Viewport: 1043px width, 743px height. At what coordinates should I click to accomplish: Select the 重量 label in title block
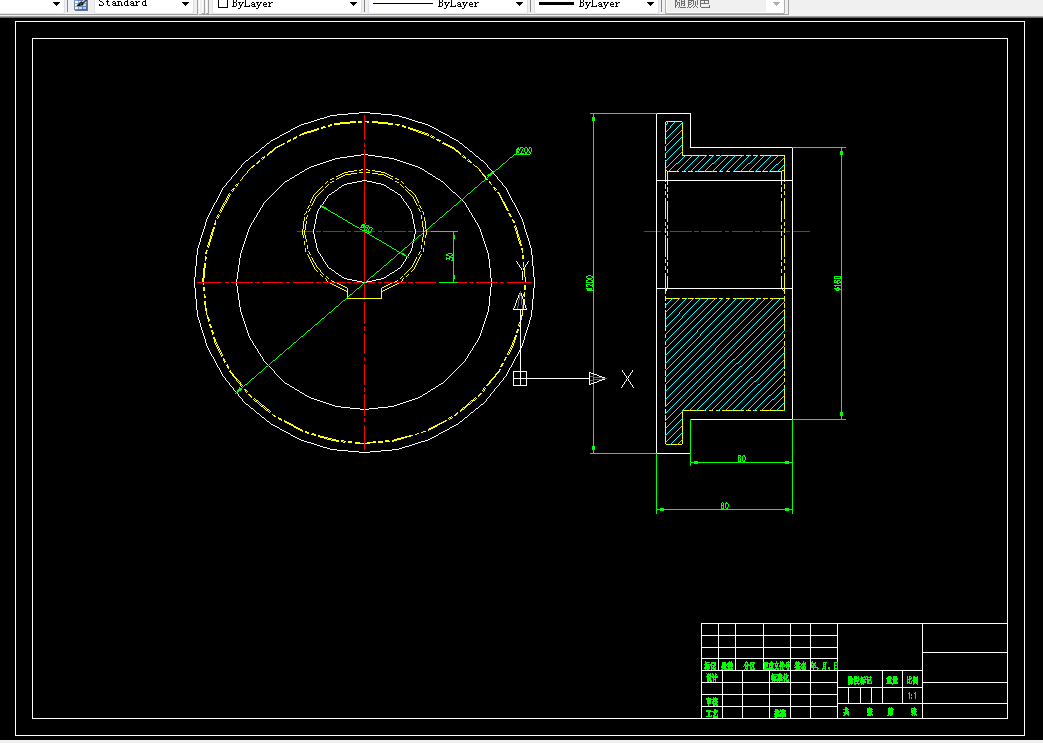pyautogui.click(x=892, y=680)
